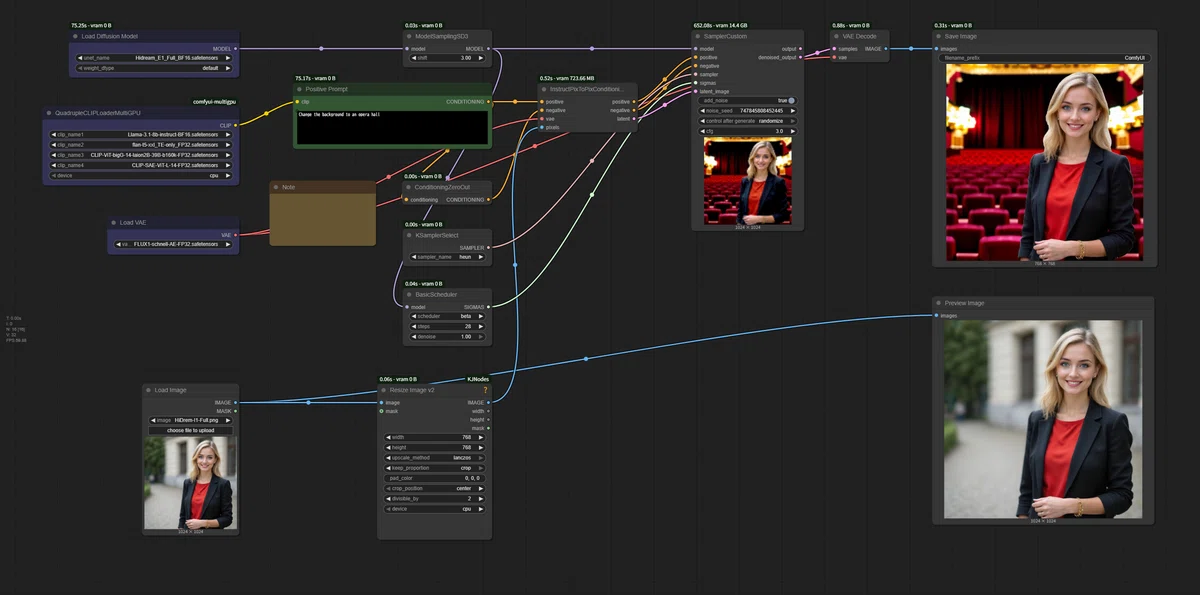The width and height of the screenshot is (1200, 595).
Task: Click the Load Image node thumbnail
Action: click(189, 483)
